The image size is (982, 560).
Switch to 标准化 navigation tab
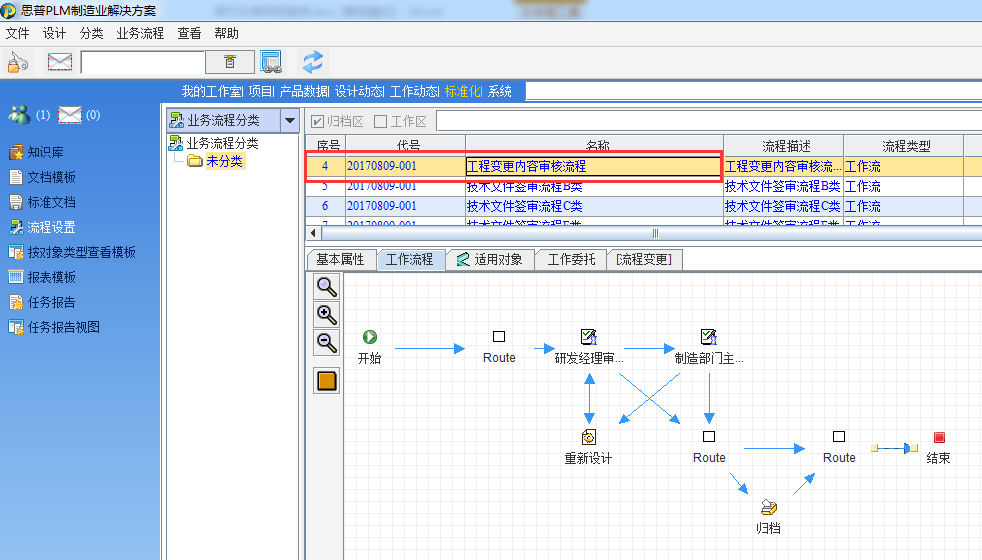point(463,91)
